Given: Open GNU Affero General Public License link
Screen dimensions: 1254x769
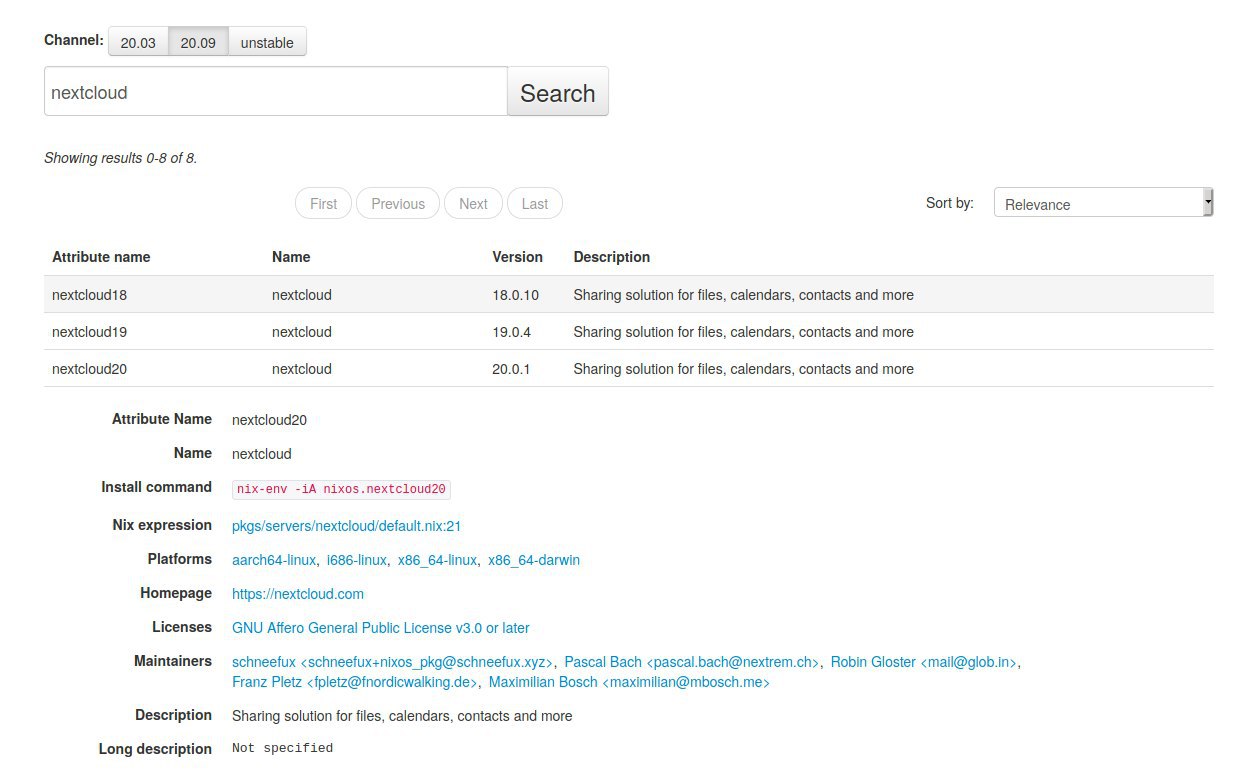Looking at the screenshot, I should pos(381,628).
